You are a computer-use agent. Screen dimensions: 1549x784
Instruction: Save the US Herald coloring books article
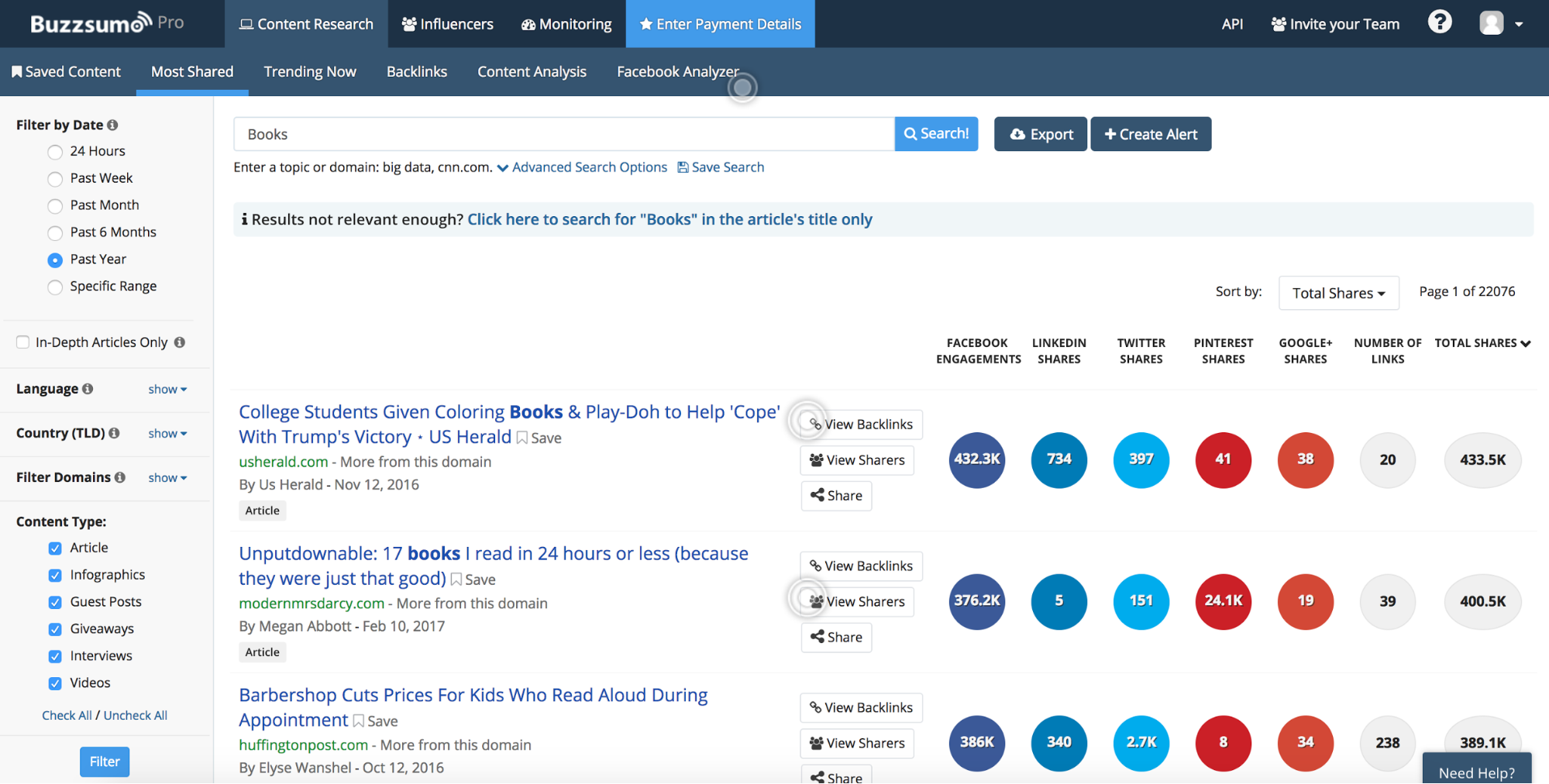tap(539, 438)
